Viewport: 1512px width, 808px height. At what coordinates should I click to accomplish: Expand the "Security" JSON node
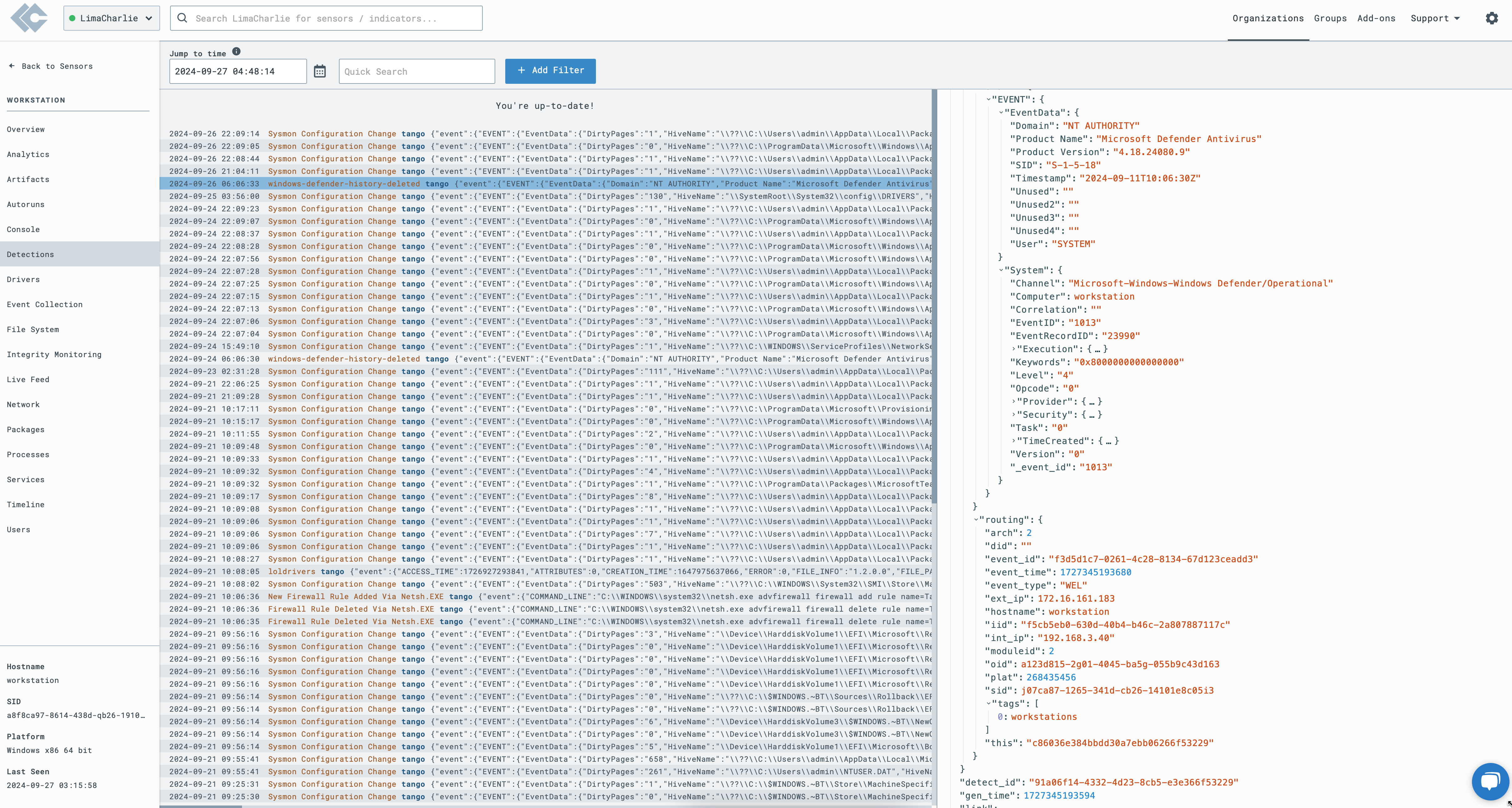pyautogui.click(x=1014, y=415)
